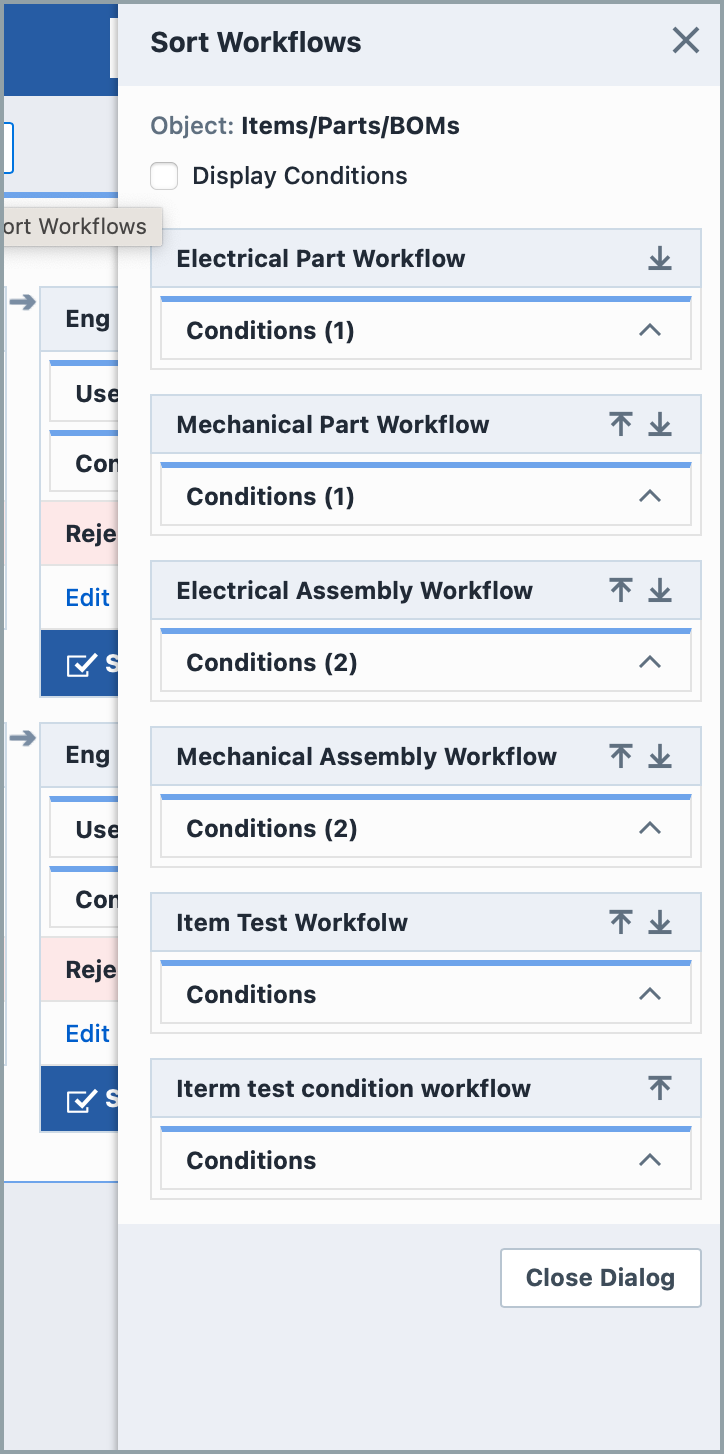The height and width of the screenshot is (1454, 724).
Task: Move Item Test Workfolw to the top
Action: coord(620,922)
